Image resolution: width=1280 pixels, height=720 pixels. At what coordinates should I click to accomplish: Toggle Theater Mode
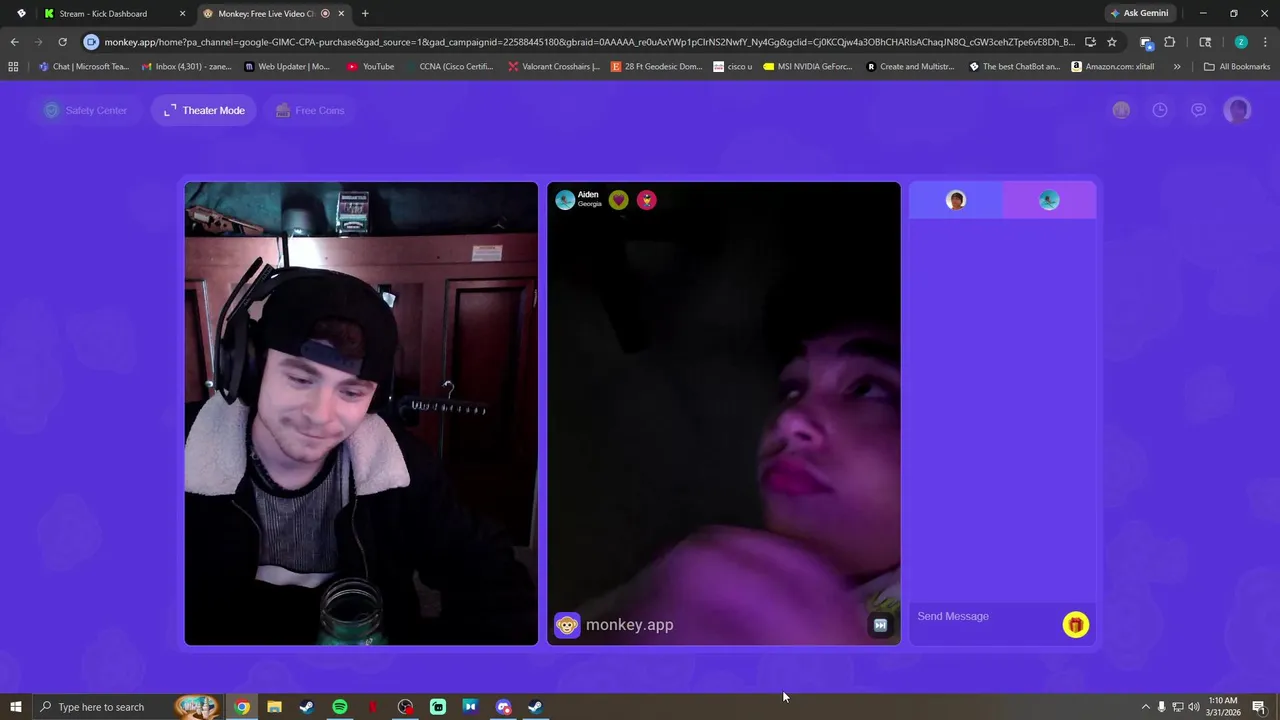click(x=204, y=110)
